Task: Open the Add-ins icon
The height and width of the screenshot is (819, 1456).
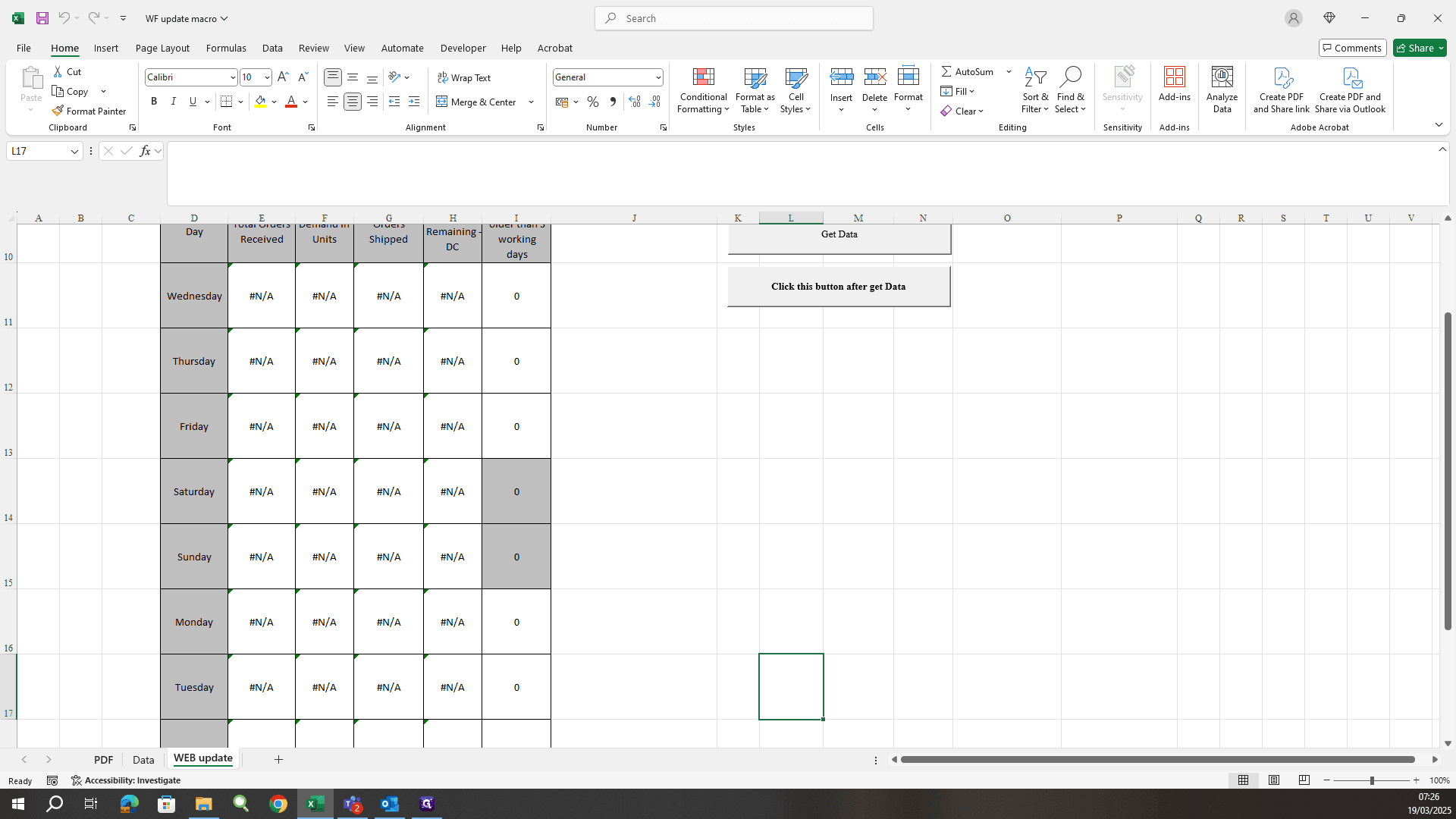Action: pos(1174,77)
